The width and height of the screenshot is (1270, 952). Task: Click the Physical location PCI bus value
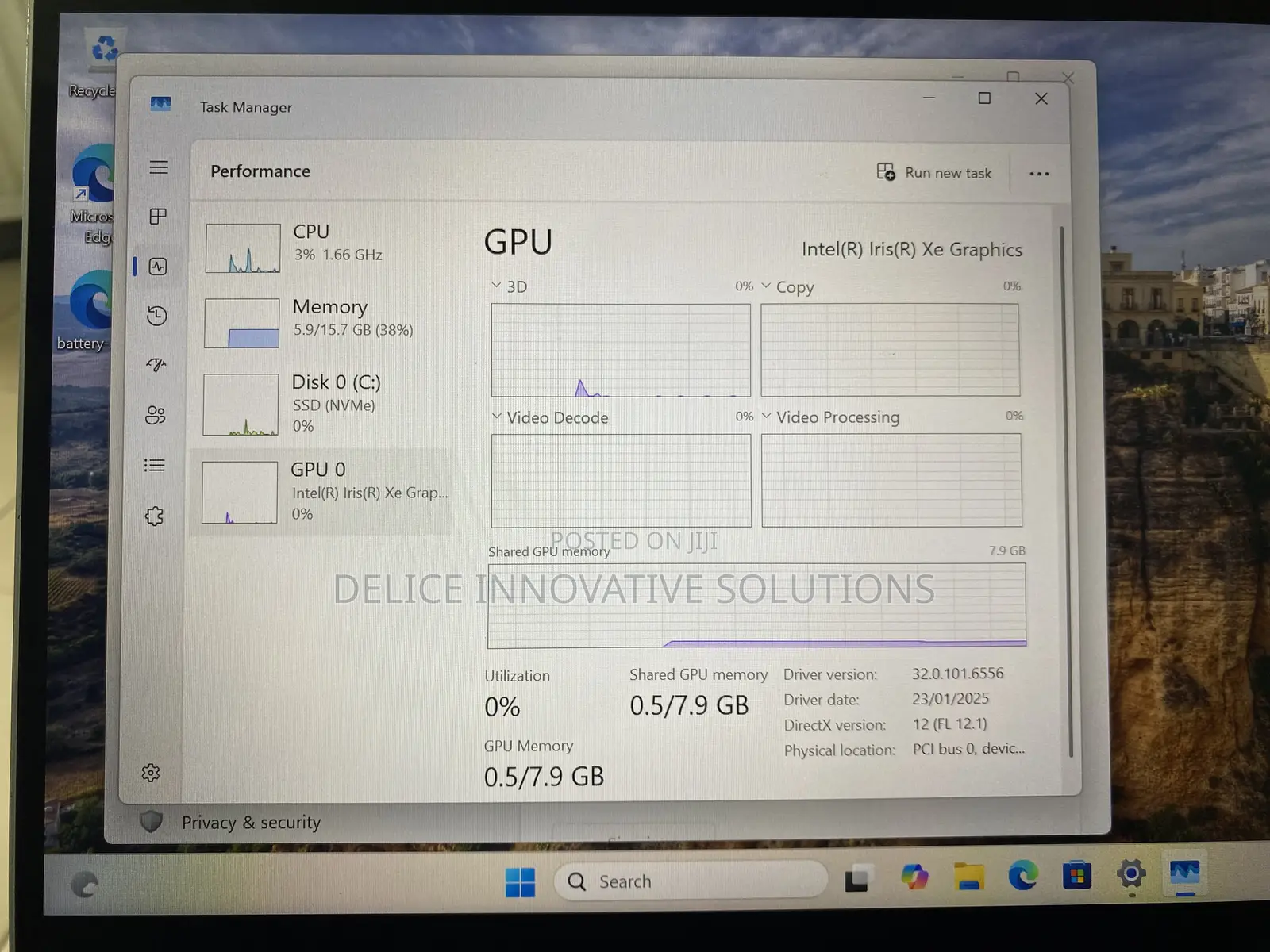click(968, 749)
